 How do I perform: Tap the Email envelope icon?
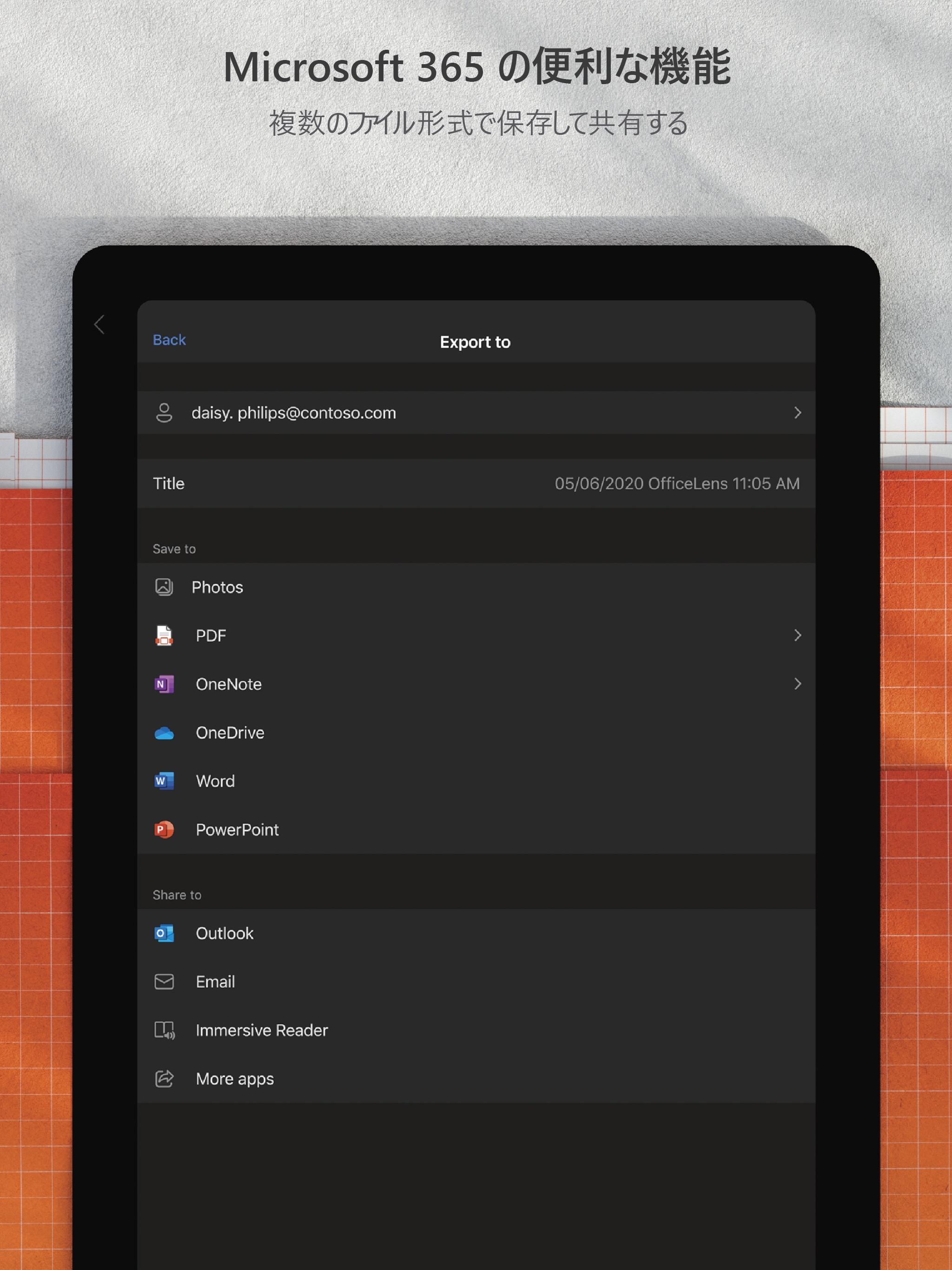click(x=164, y=982)
